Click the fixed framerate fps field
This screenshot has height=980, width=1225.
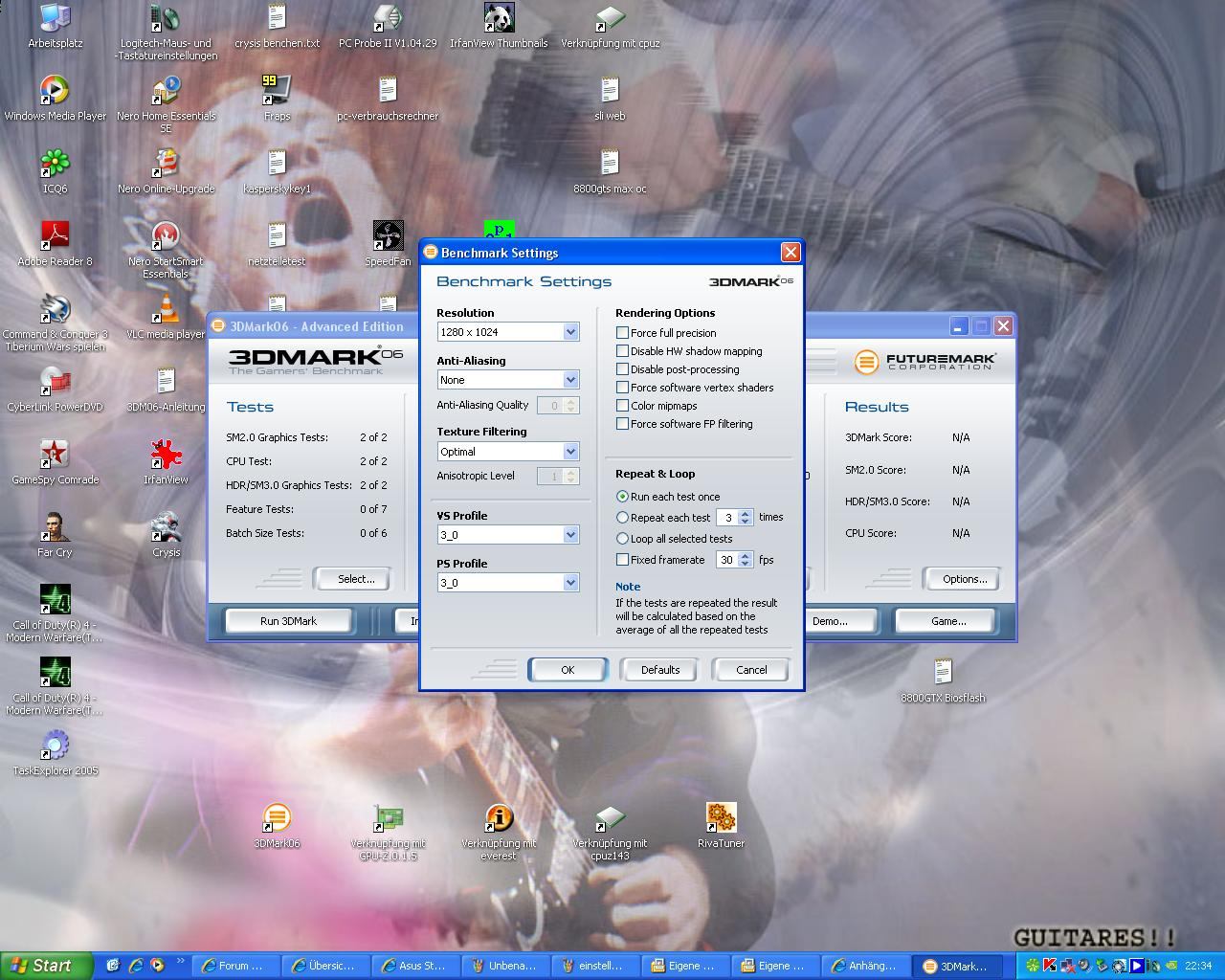[727, 560]
